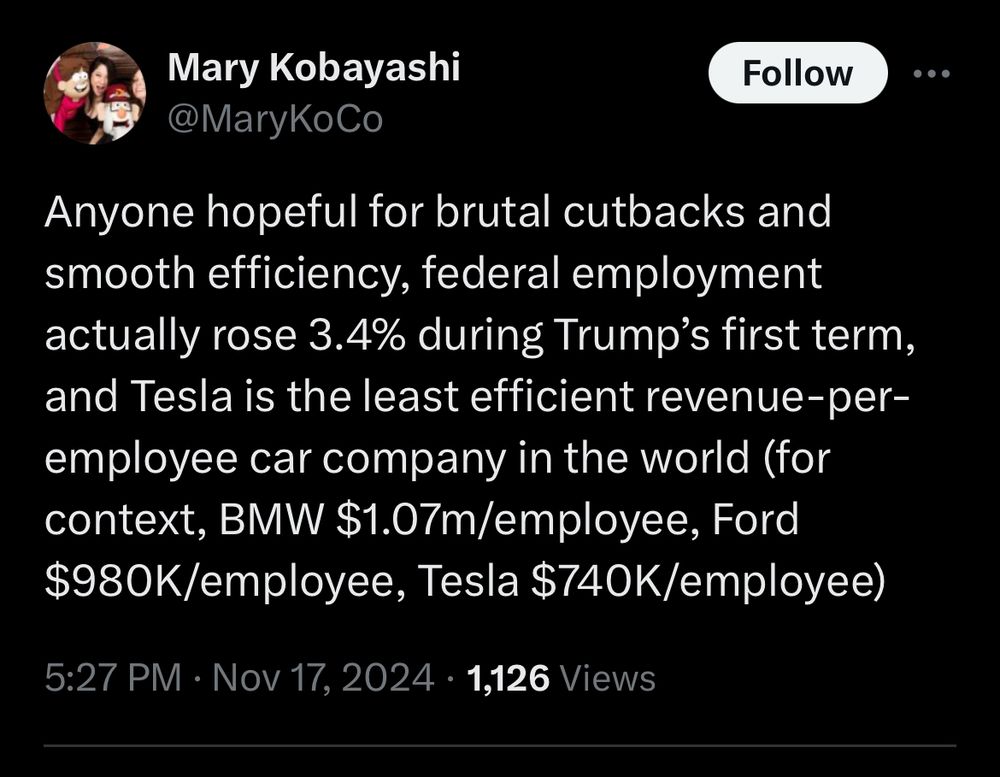This screenshot has height=777, width=1000.
Task: Click the 1,126 view count number
Action: tap(509, 678)
